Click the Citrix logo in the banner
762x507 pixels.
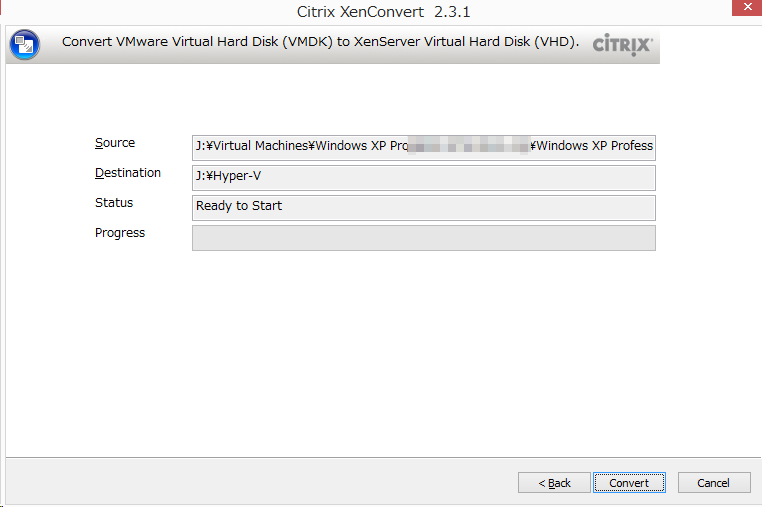click(x=623, y=45)
